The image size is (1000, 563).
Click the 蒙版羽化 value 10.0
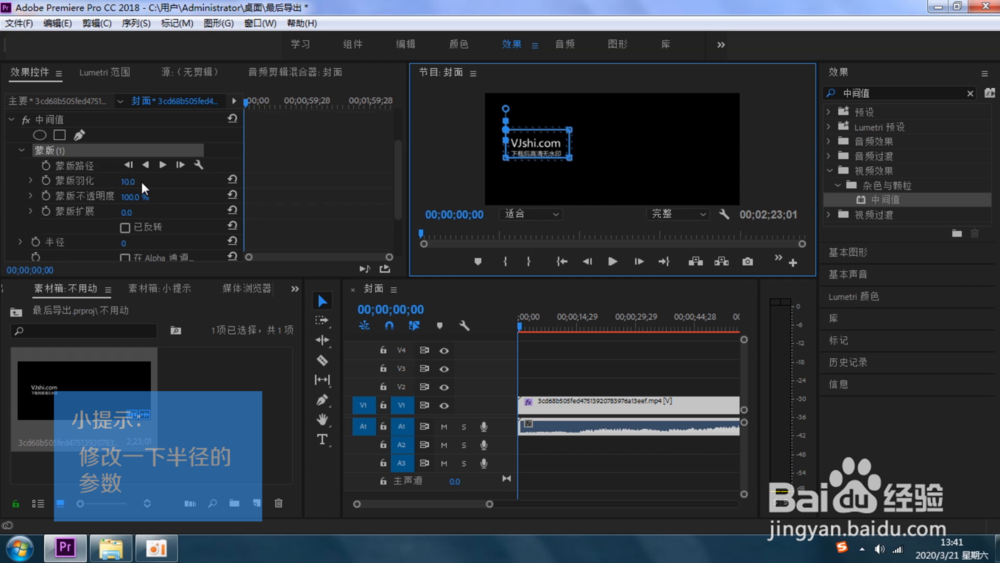pyautogui.click(x=128, y=181)
